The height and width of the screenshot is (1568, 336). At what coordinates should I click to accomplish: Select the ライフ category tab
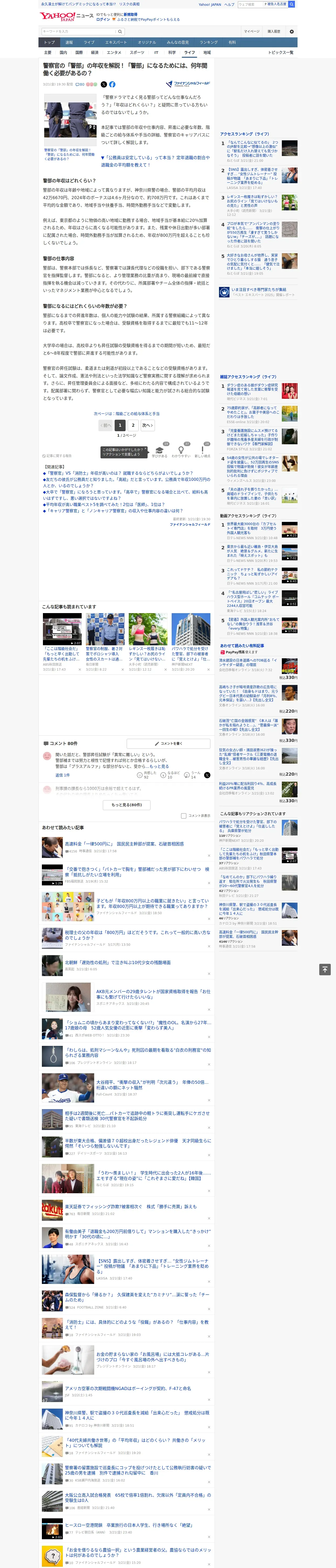[x=190, y=52]
